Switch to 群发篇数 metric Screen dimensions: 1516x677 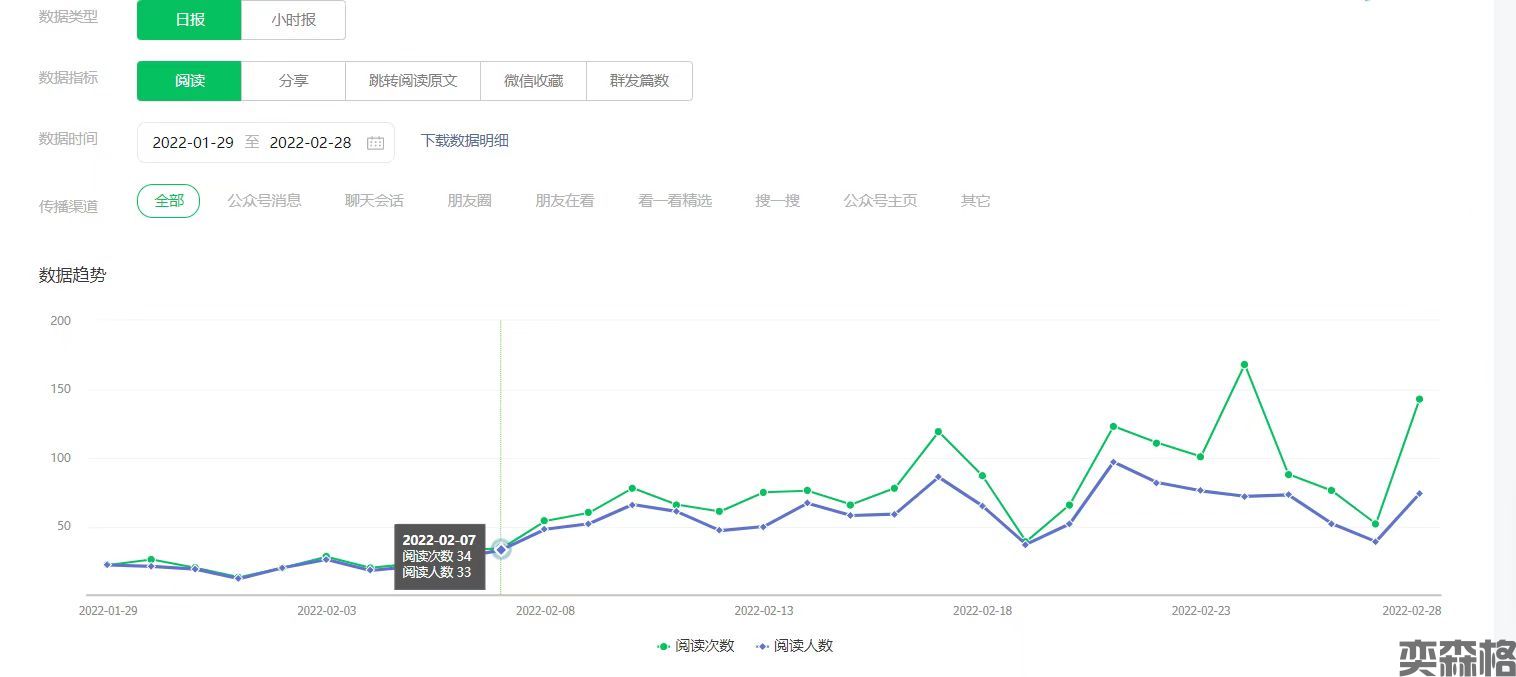pos(639,81)
